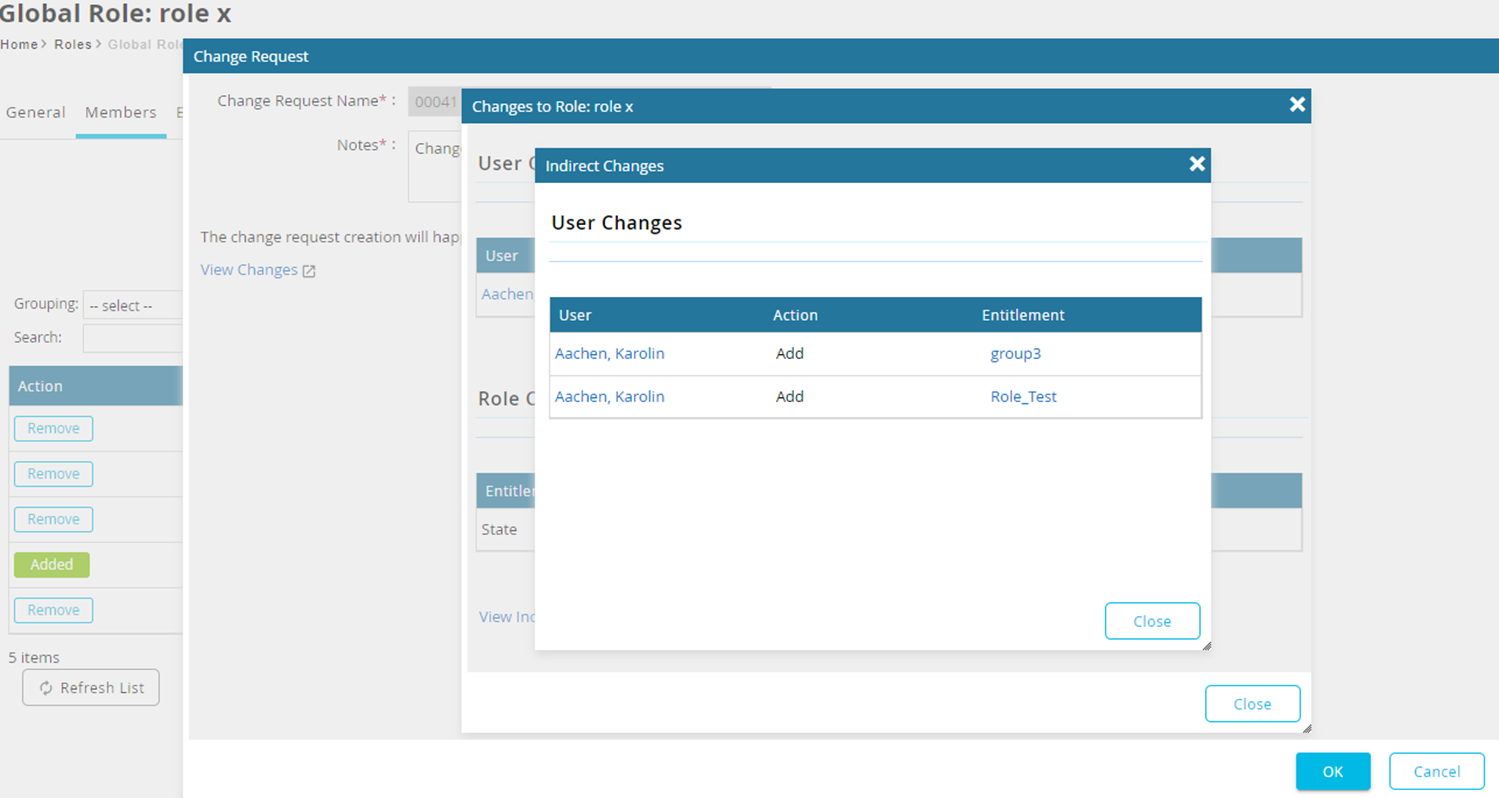This screenshot has height=798, width=1499.
Task: Switch to the General tab
Action: pyautogui.click(x=36, y=112)
